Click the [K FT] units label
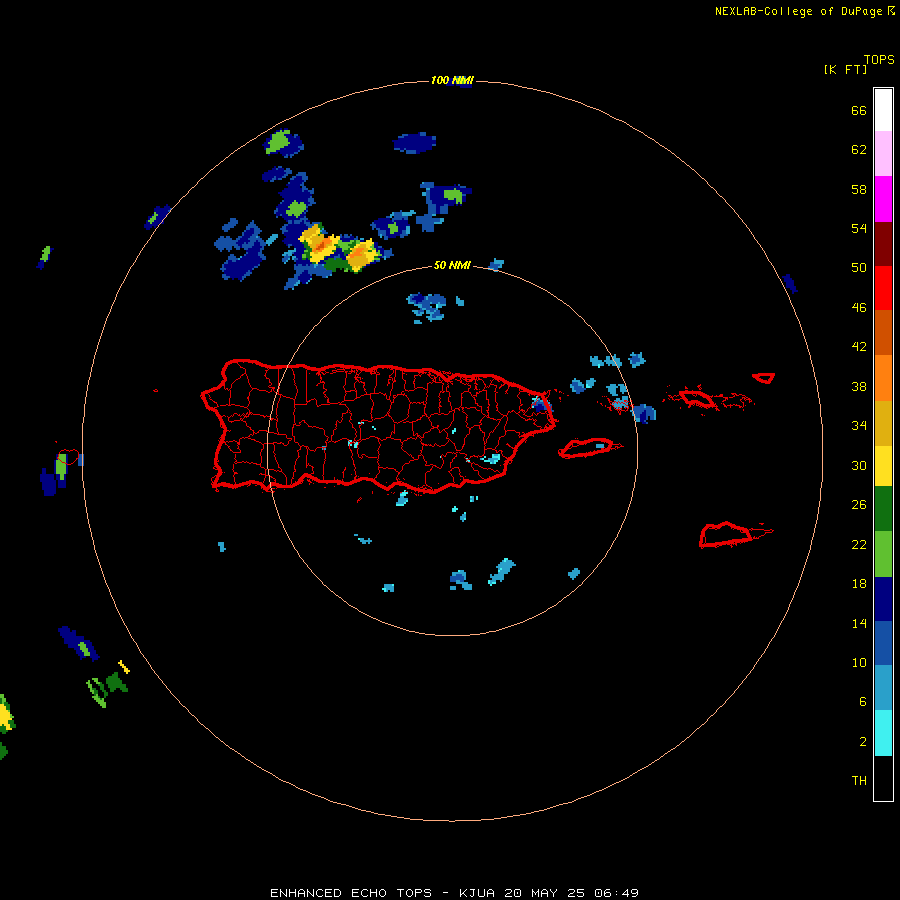Image resolution: width=900 pixels, height=900 pixels. [845, 69]
